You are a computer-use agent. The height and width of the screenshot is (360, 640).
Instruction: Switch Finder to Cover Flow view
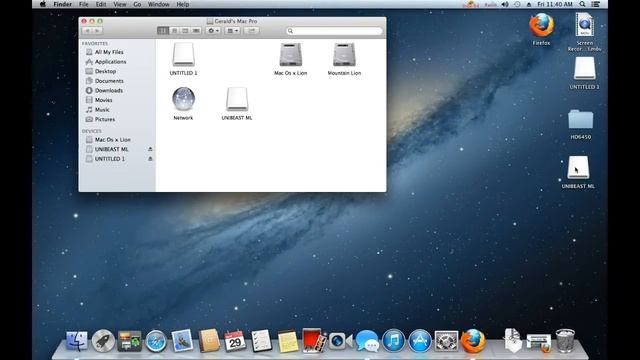click(196, 31)
